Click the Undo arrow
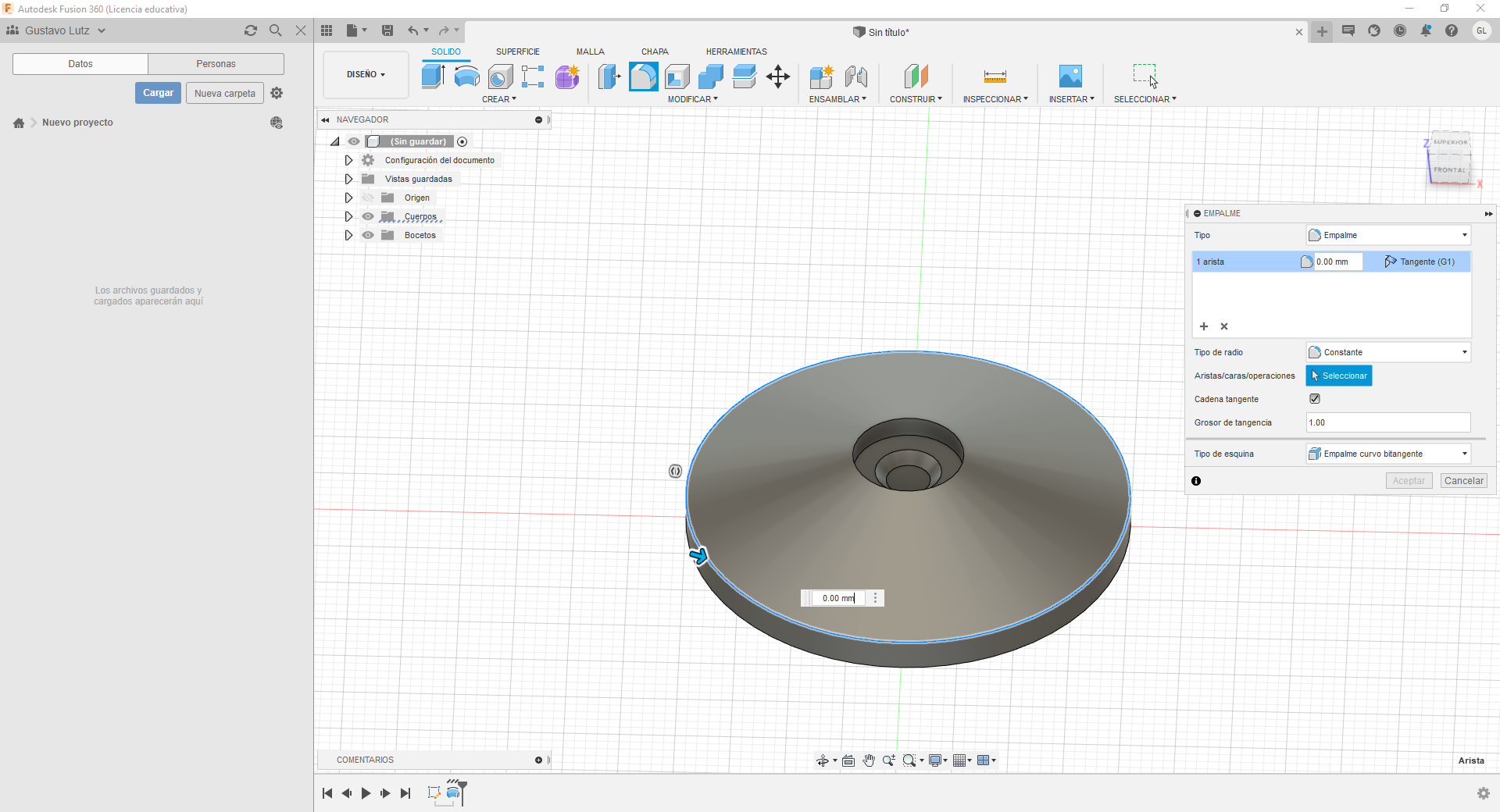The width and height of the screenshot is (1500, 812). [412, 30]
